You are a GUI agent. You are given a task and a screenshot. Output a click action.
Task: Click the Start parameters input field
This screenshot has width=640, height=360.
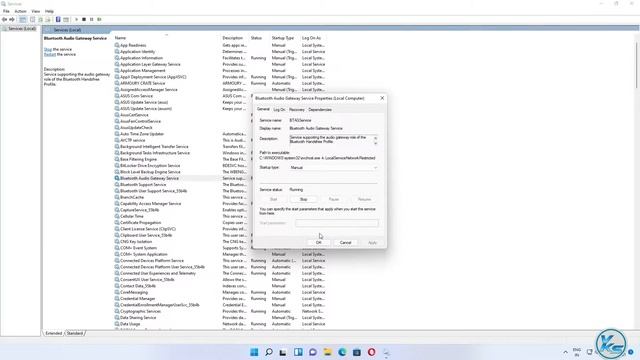pos(337,223)
